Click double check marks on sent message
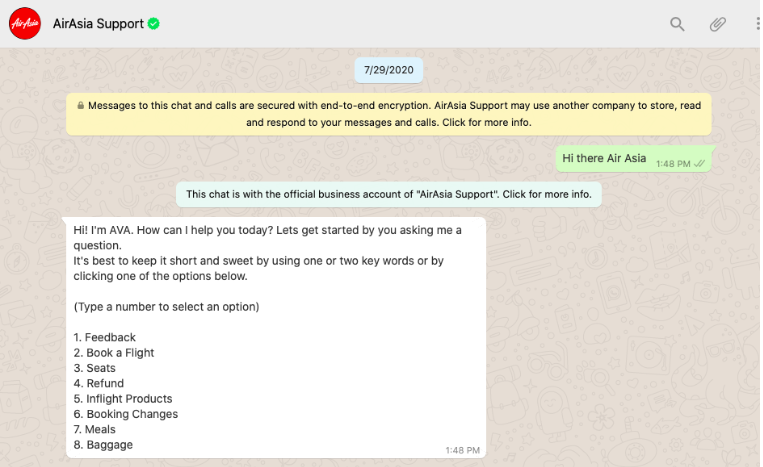This screenshot has height=467, width=763. coord(699,164)
